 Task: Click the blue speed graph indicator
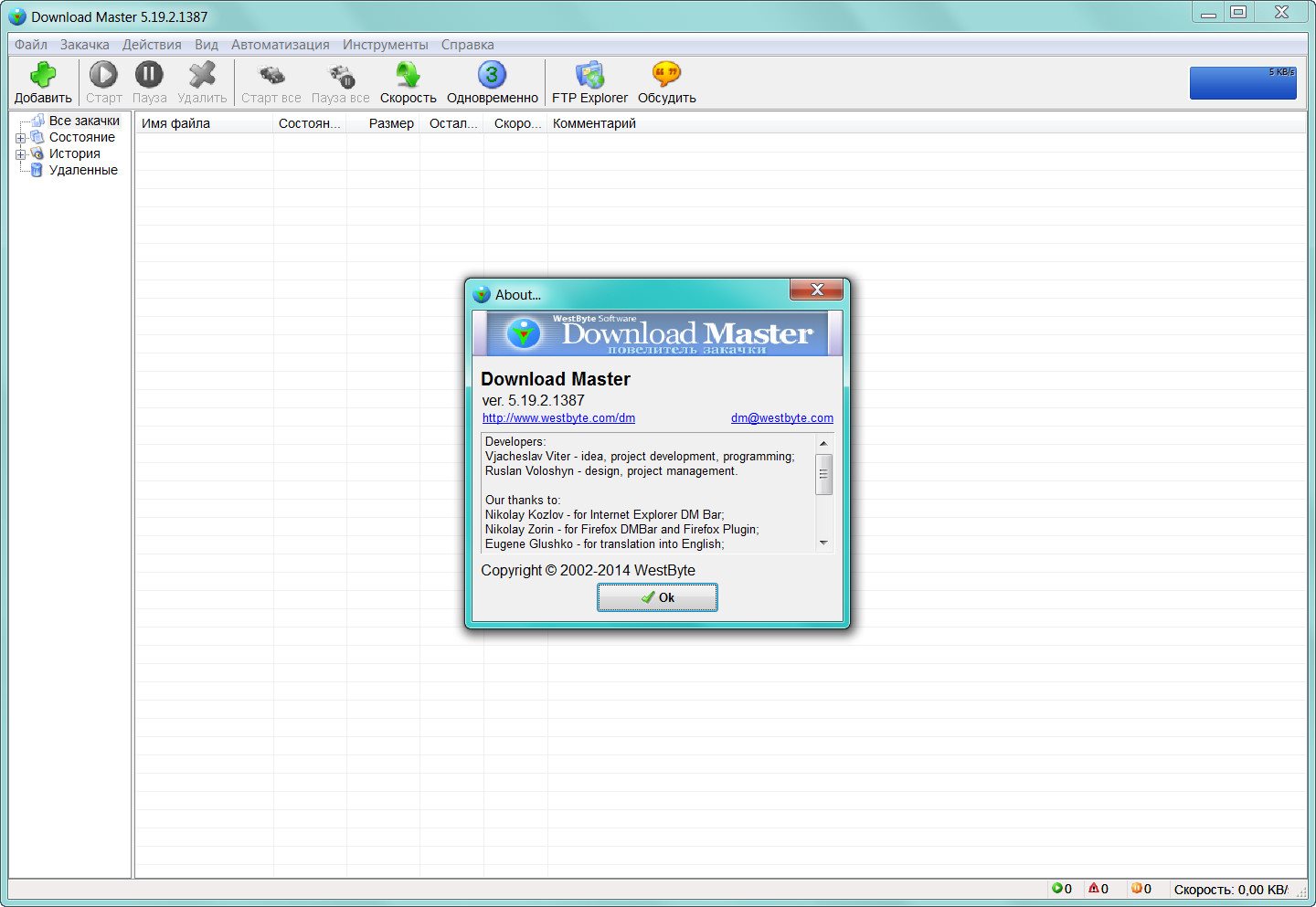click(1243, 82)
